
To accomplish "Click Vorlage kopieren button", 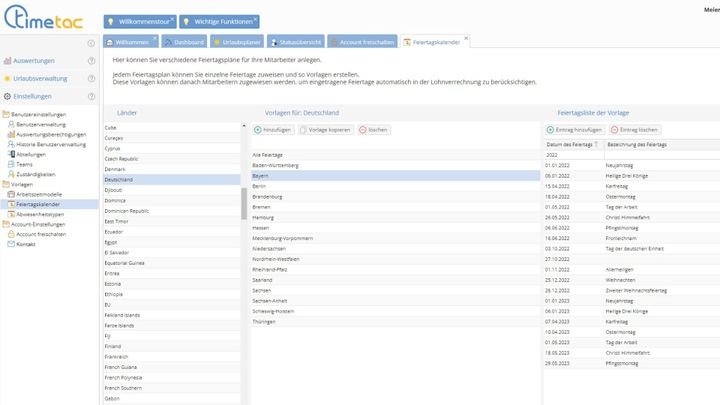I will 325,130.
